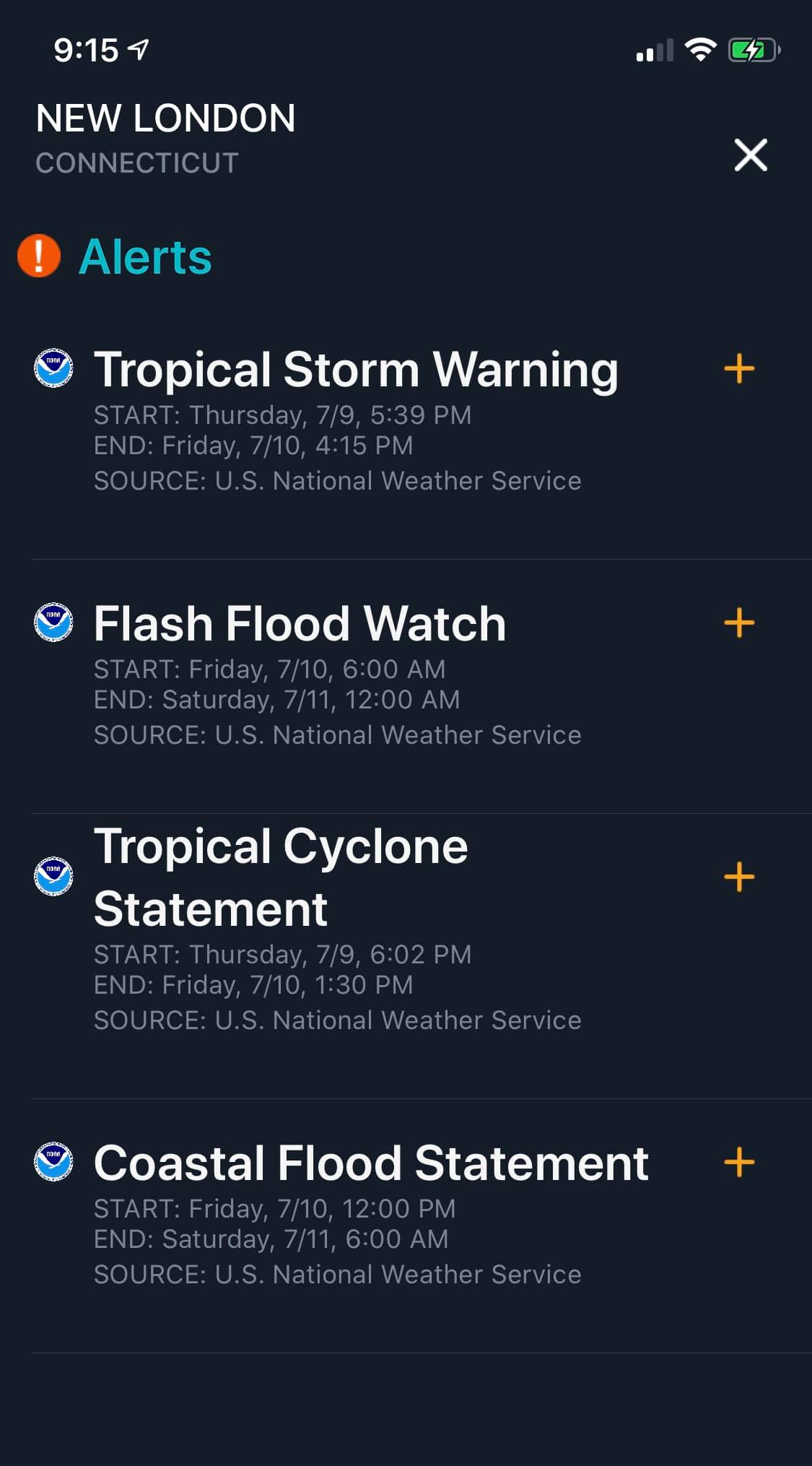Viewport: 812px width, 1466px height.
Task: Tap NOAA logo beside Tropical Cyclone Statement
Action: coord(53,877)
